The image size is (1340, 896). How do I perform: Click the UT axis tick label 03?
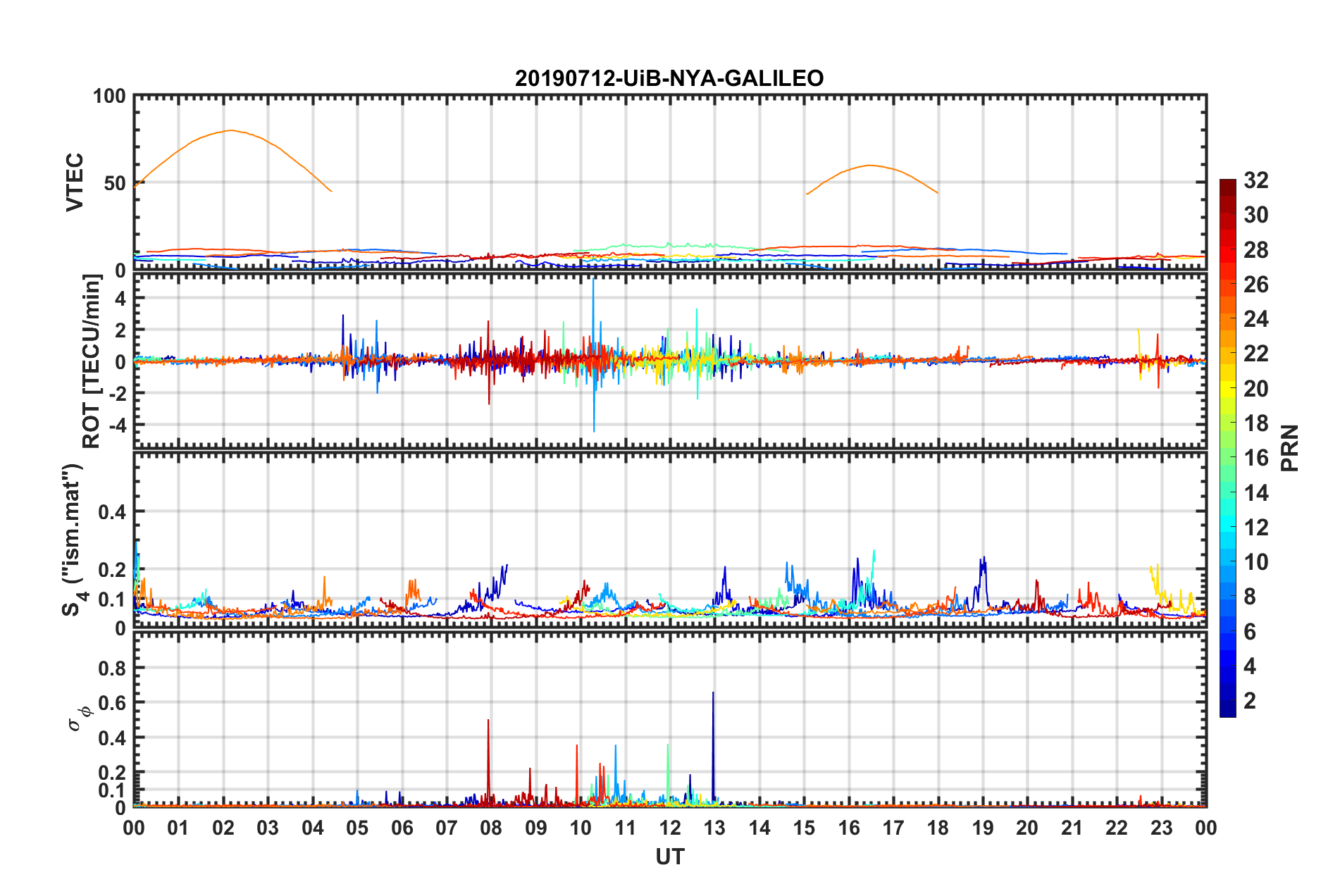[x=268, y=828]
